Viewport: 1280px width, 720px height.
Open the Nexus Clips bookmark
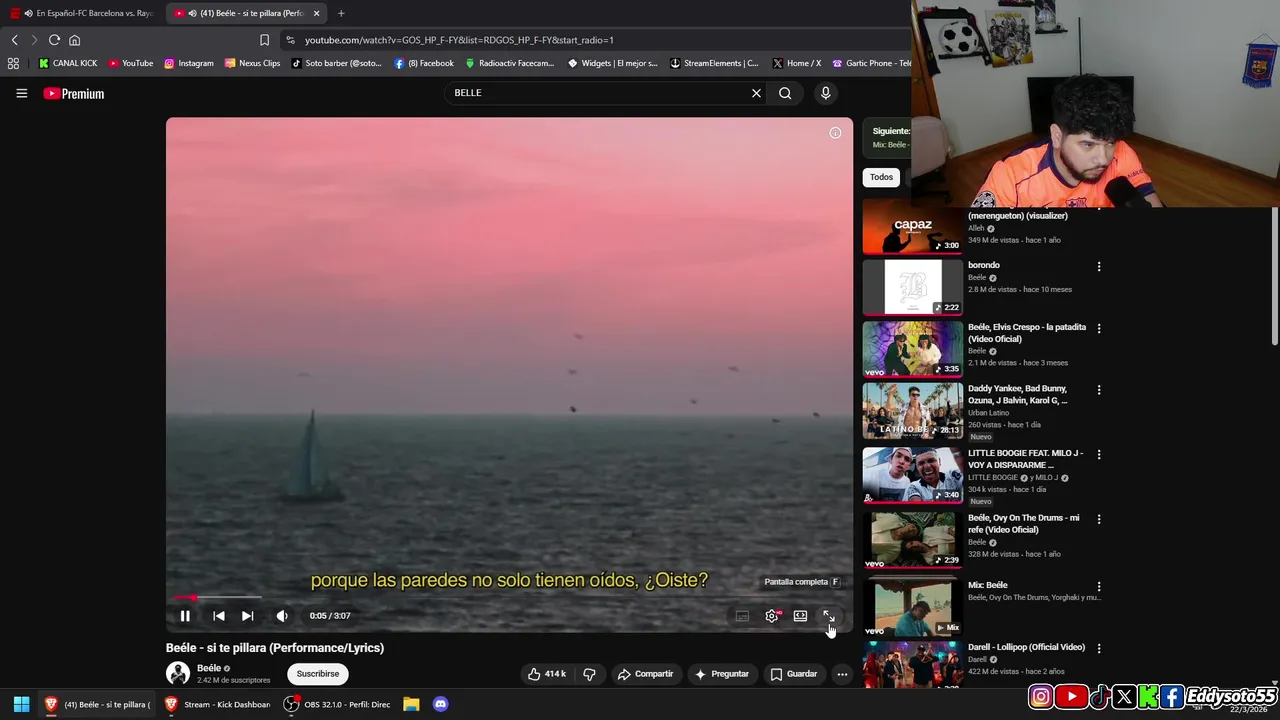(253, 63)
